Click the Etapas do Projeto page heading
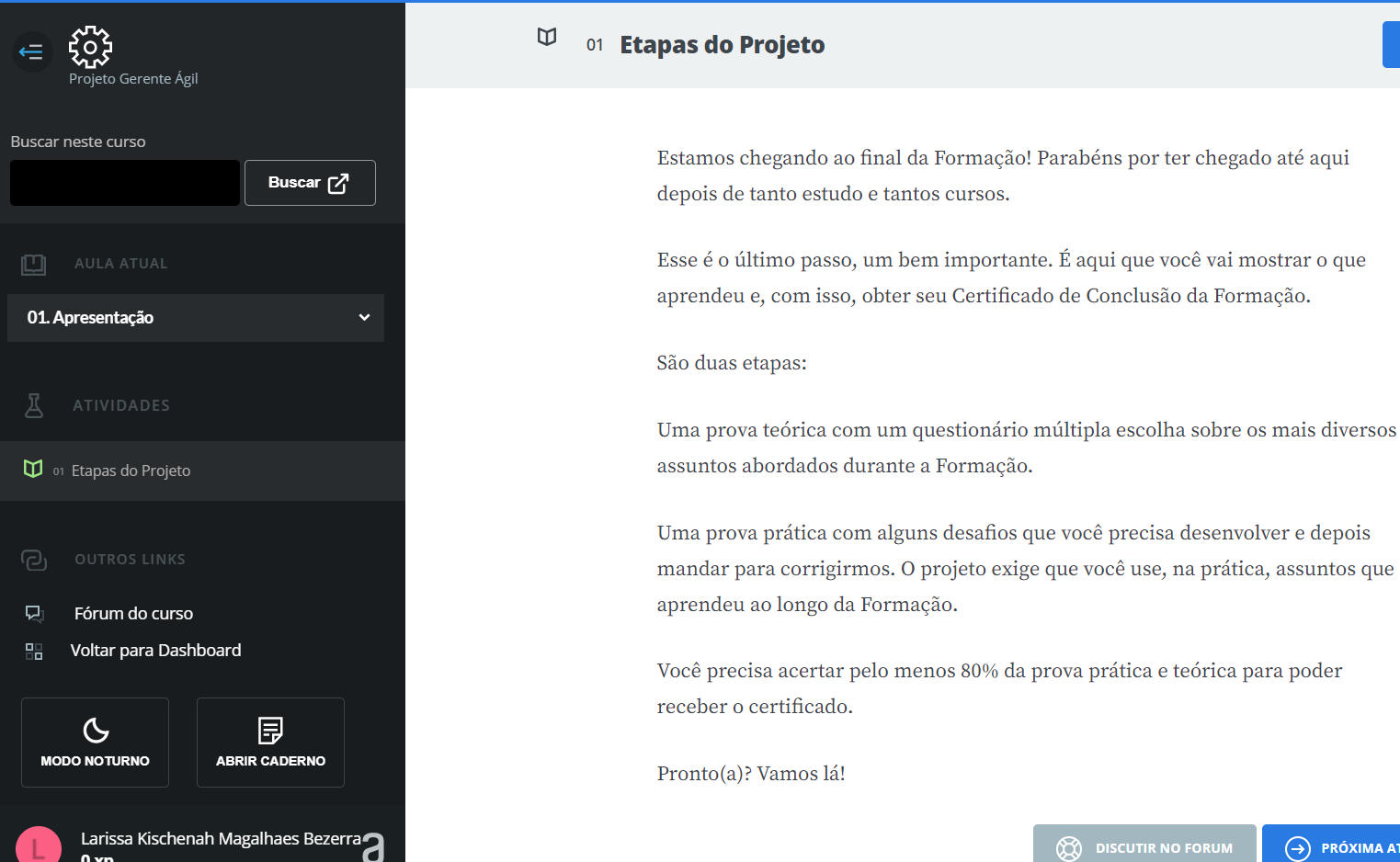This screenshot has width=1400, height=862. tap(722, 45)
